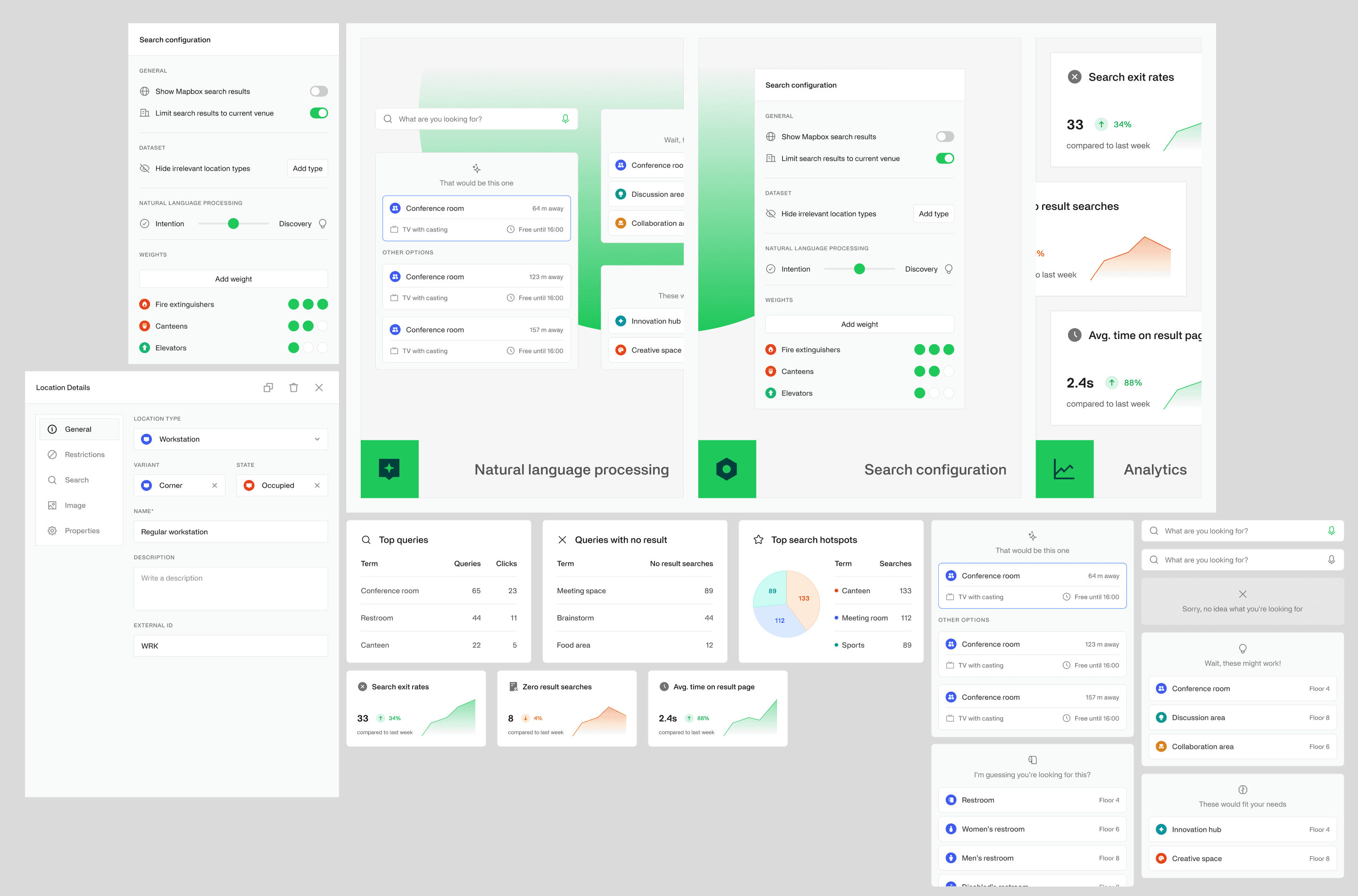1358x896 pixels.
Task: Click the Add type button in the top-left panel
Action: tap(307, 168)
